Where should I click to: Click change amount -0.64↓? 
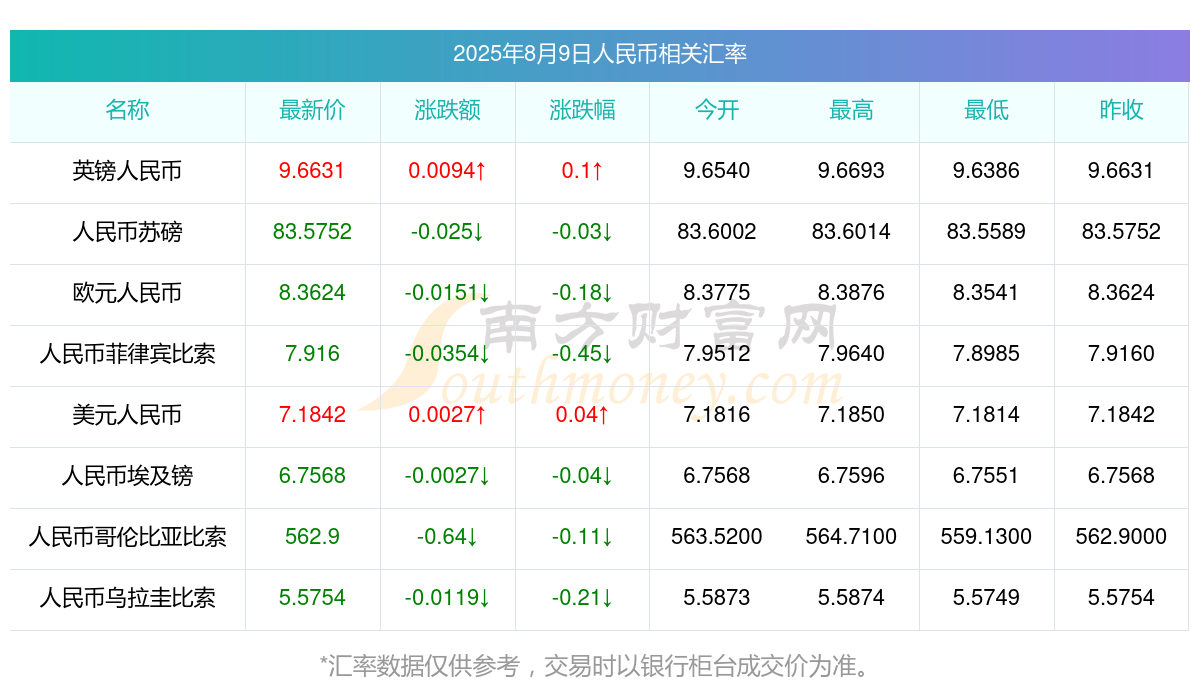447,537
